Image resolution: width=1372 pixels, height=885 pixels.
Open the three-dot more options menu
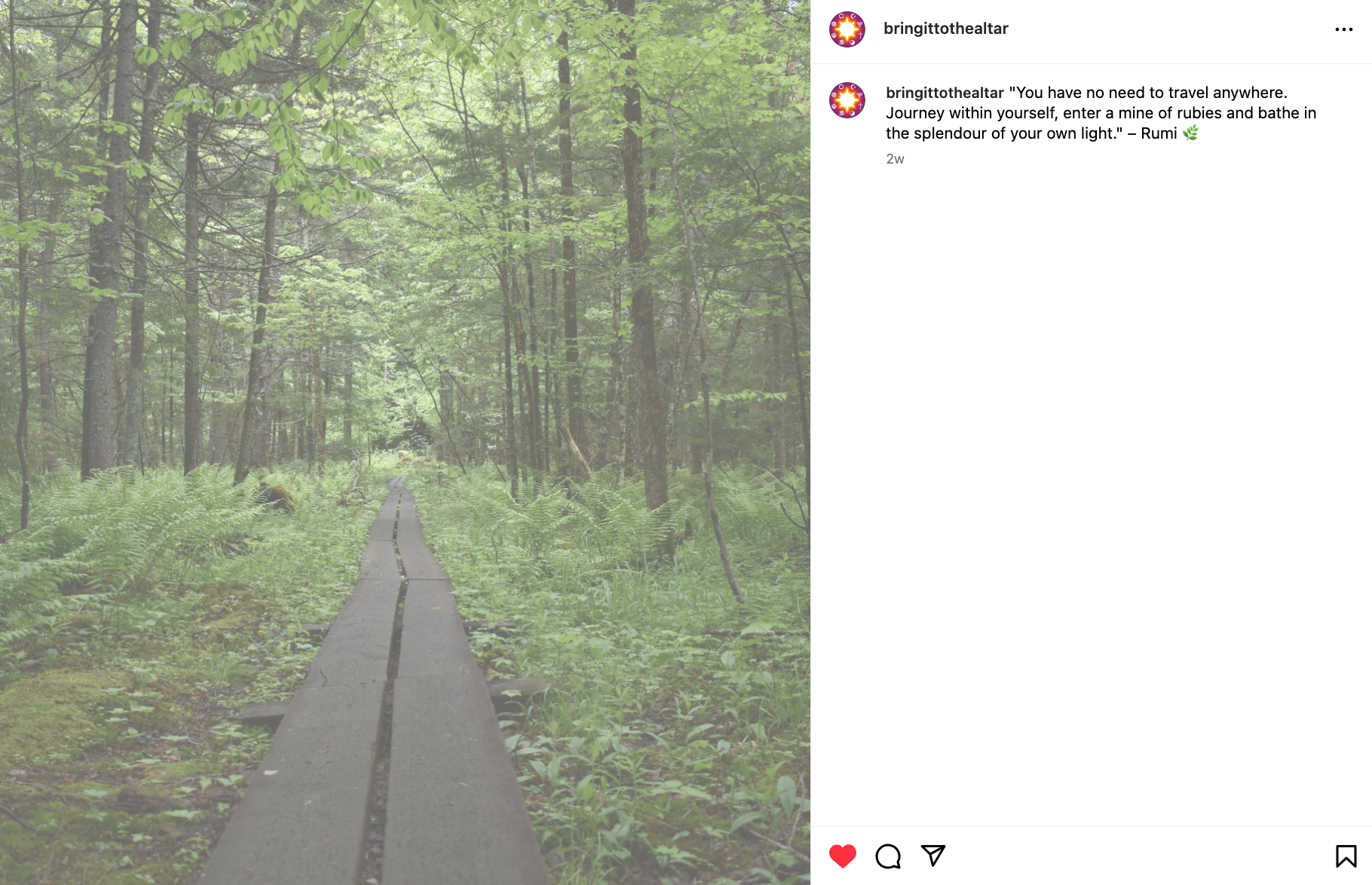pos(1344,29)
